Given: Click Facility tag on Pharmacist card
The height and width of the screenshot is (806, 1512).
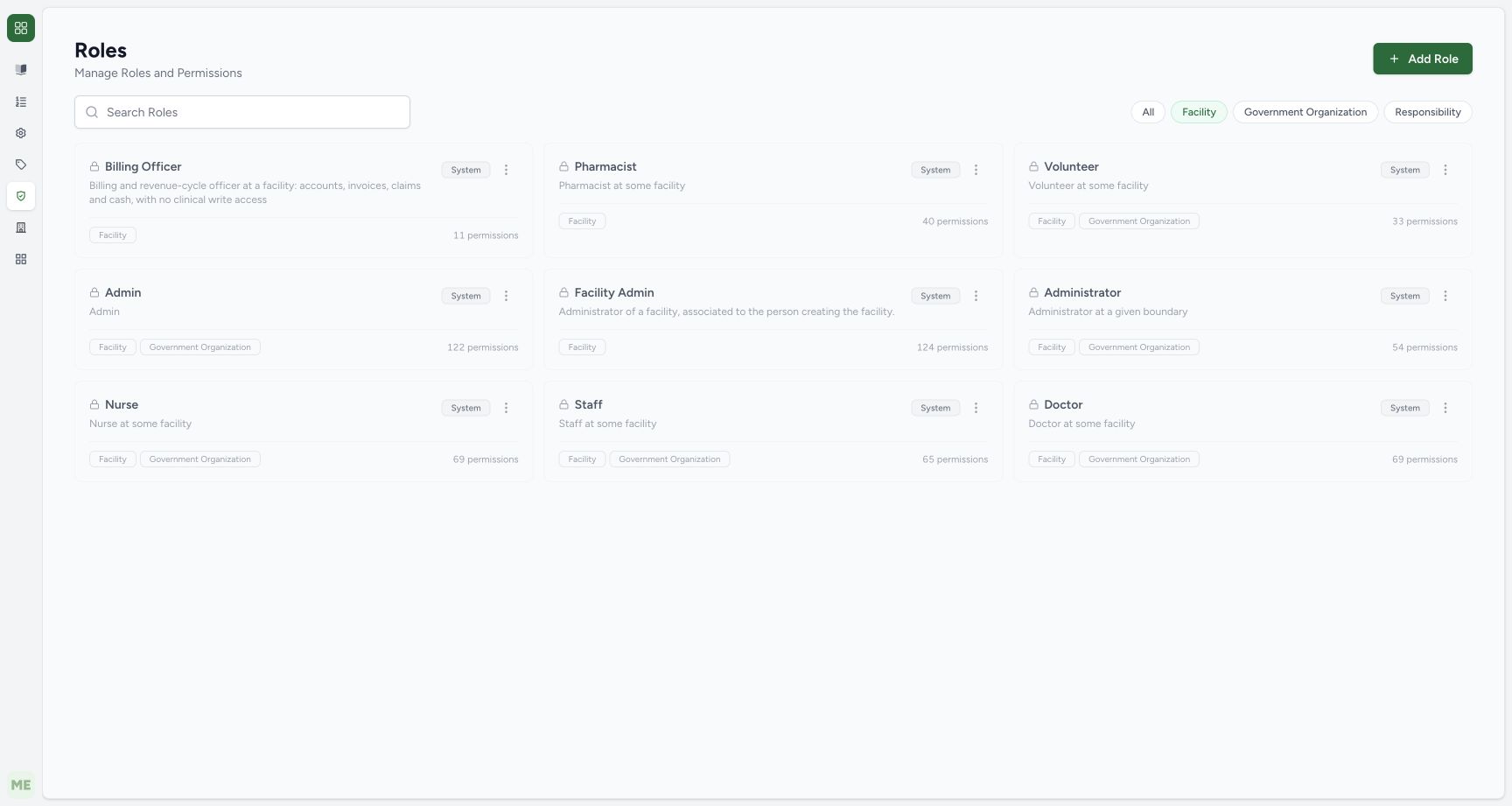Looking at the screenshot, I should (x=582, y=221).
